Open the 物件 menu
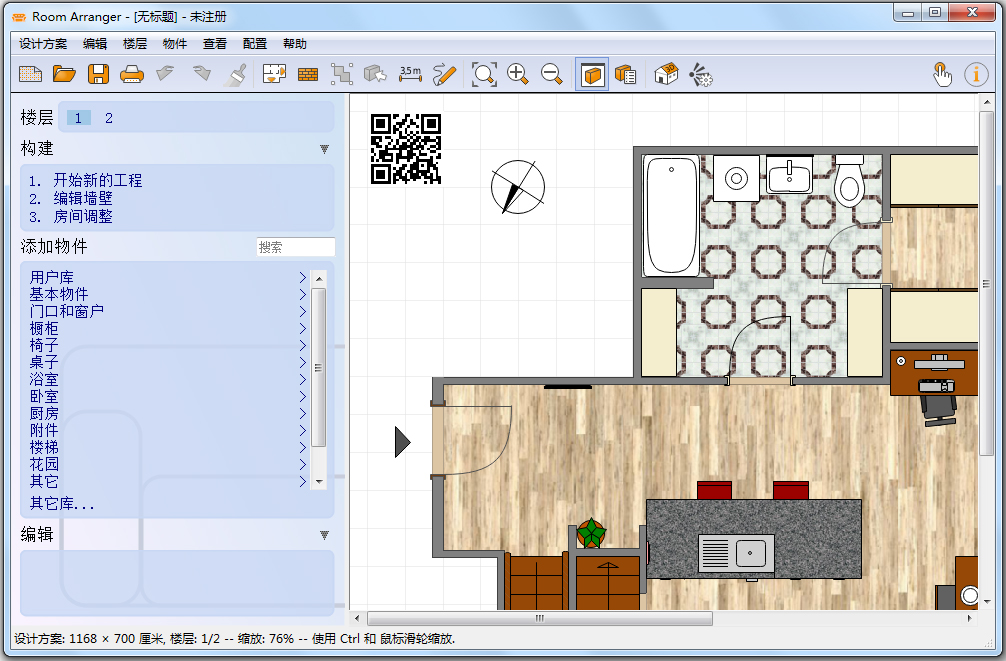Viewport: 1006px width, 661px height. tap(175, 44)
